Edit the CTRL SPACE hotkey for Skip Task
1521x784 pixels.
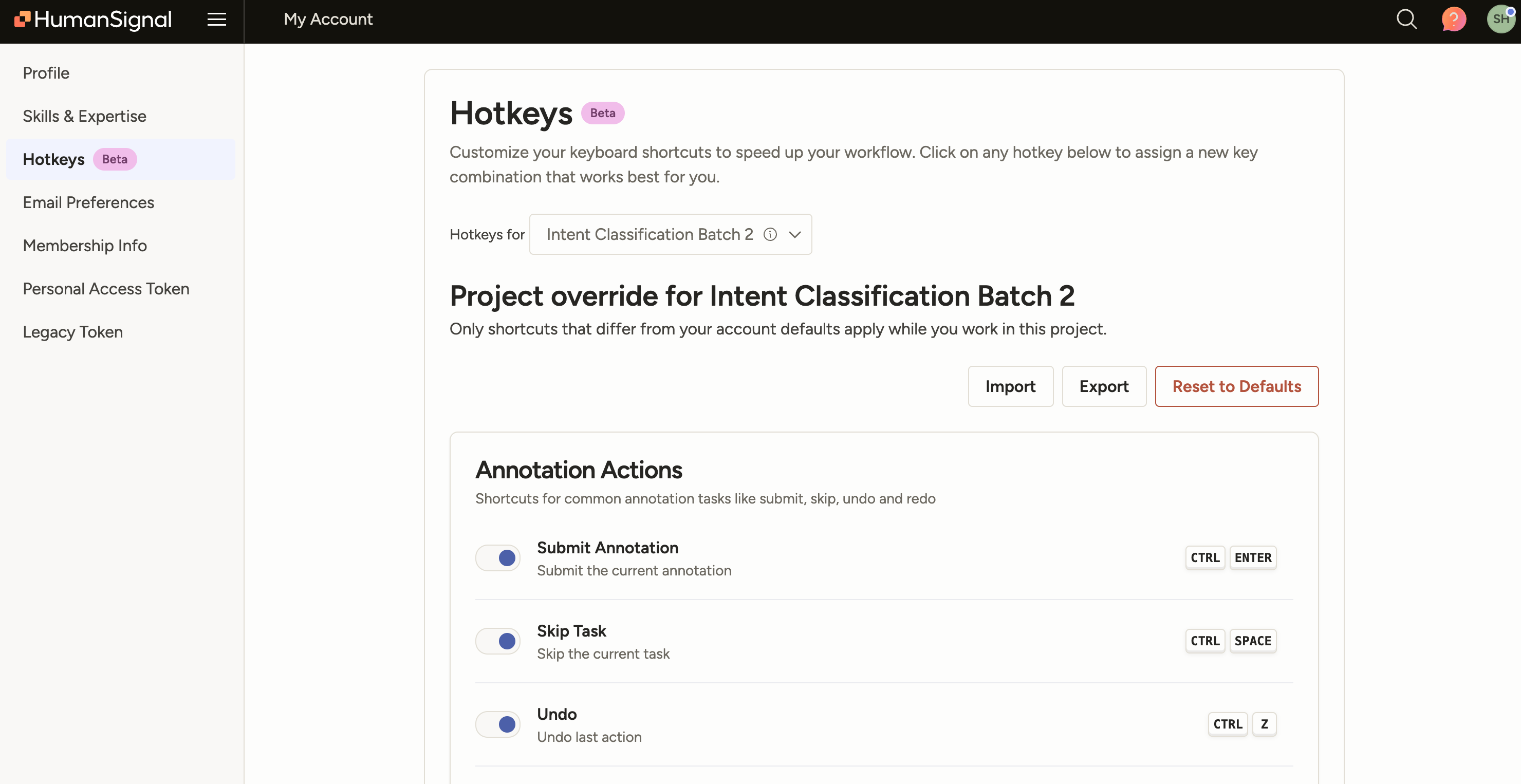click(1231, 641)
